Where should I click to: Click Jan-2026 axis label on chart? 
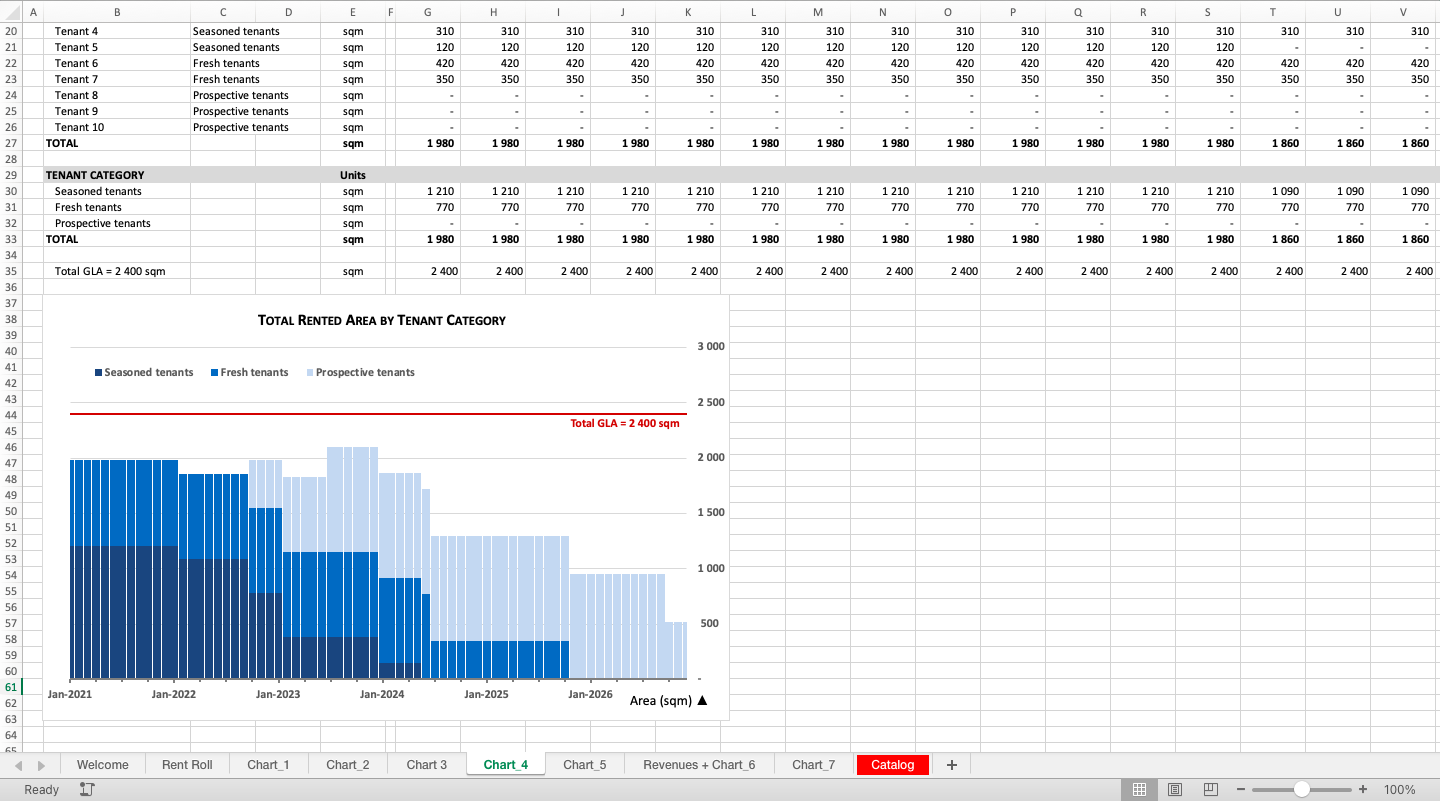(x=590, y=694)
